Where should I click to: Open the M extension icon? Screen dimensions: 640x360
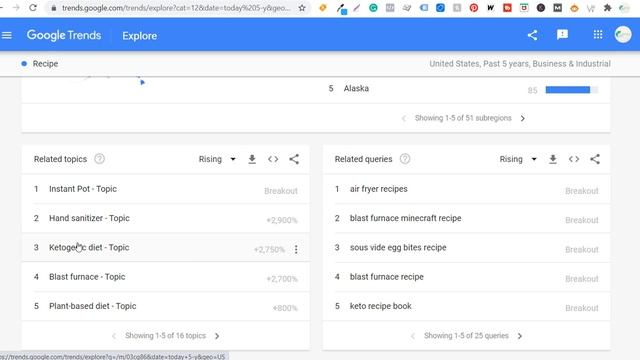pos(558,8)
